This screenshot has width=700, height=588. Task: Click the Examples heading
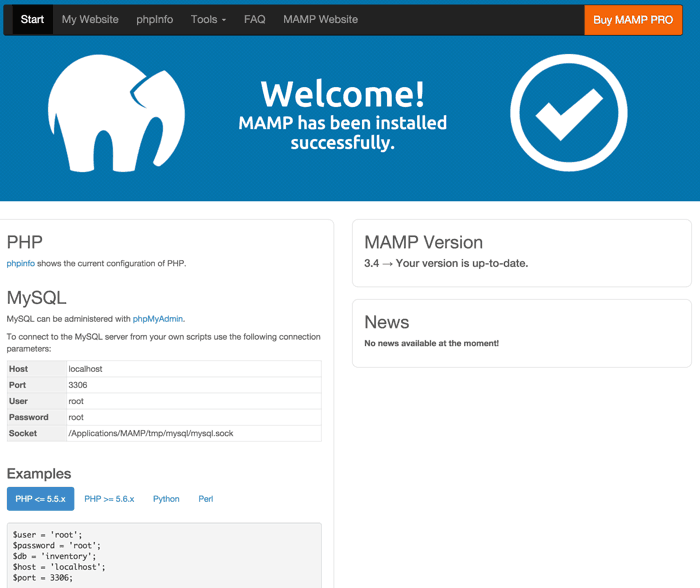(39, 474)
